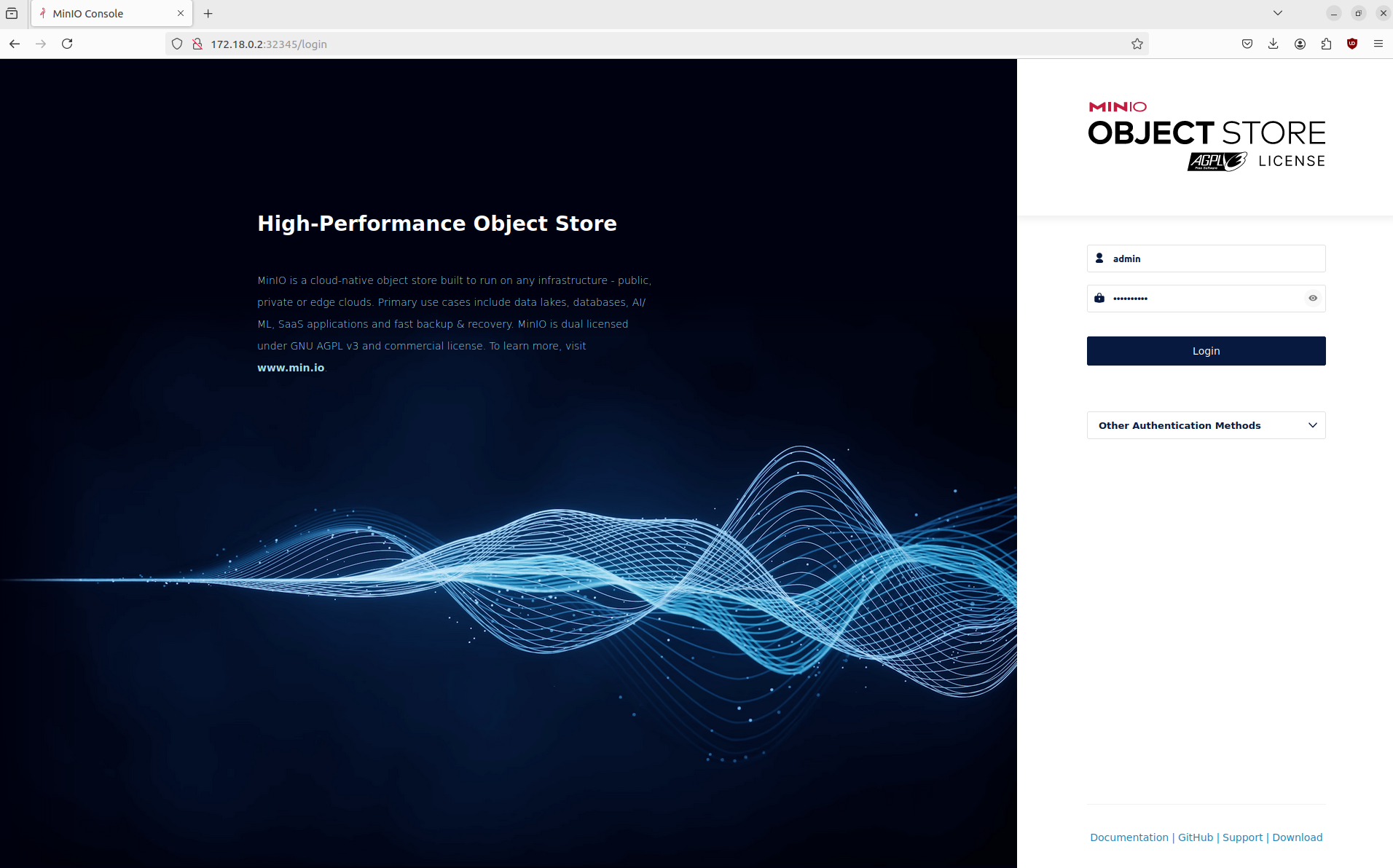This screenshot has height=868, width=1393.
Task: Open the uBlock Origin extension icon
Action: (1352, 44)
